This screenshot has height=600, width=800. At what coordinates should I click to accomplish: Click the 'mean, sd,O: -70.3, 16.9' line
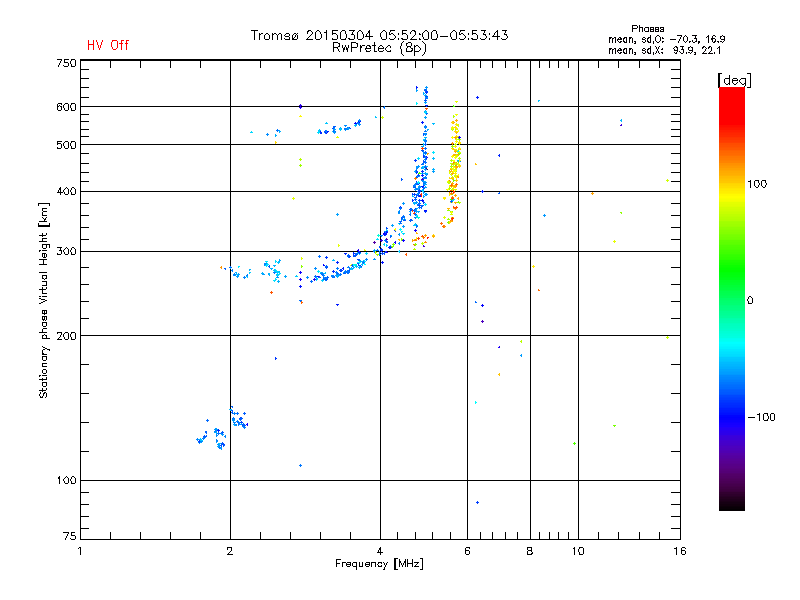[666, 39]
